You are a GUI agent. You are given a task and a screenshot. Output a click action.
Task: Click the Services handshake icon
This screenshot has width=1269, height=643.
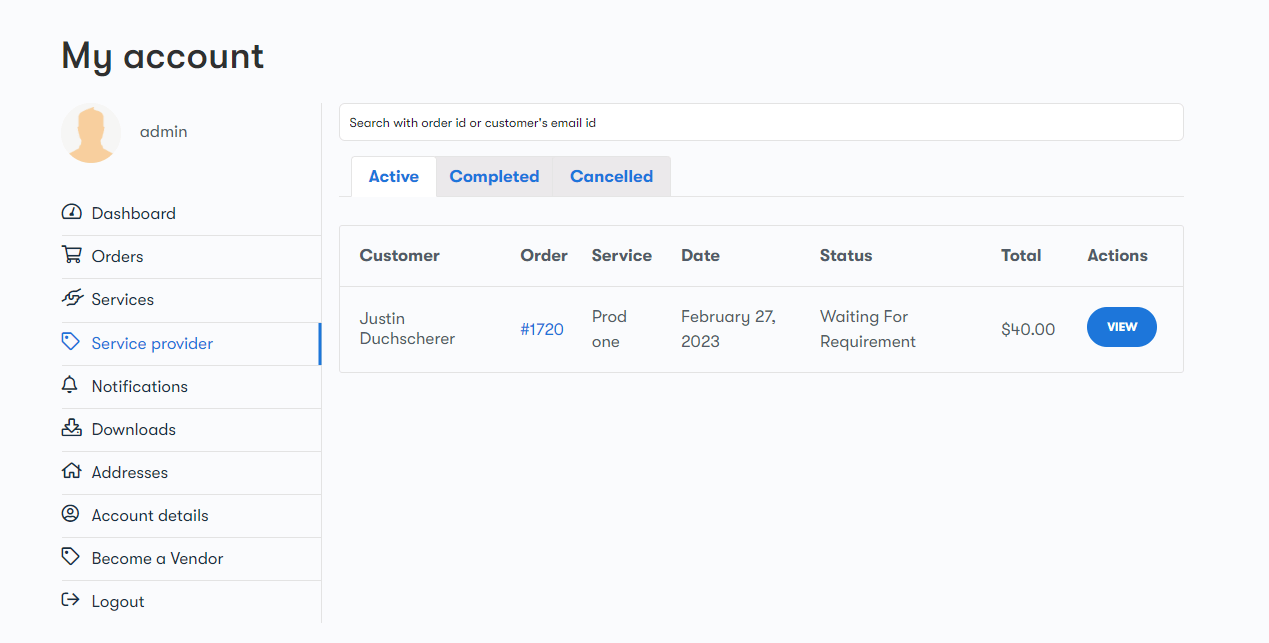pos(71,299)
